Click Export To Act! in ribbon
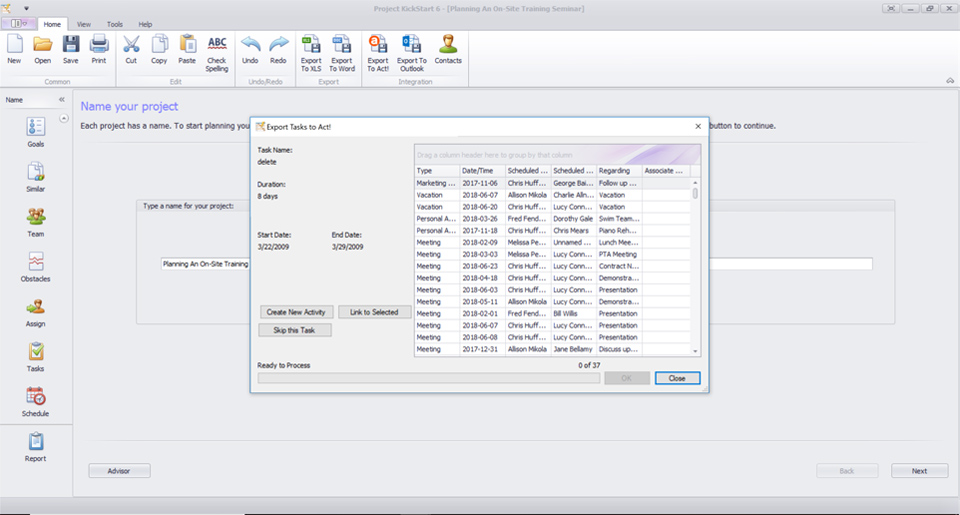 pos(378,54)
